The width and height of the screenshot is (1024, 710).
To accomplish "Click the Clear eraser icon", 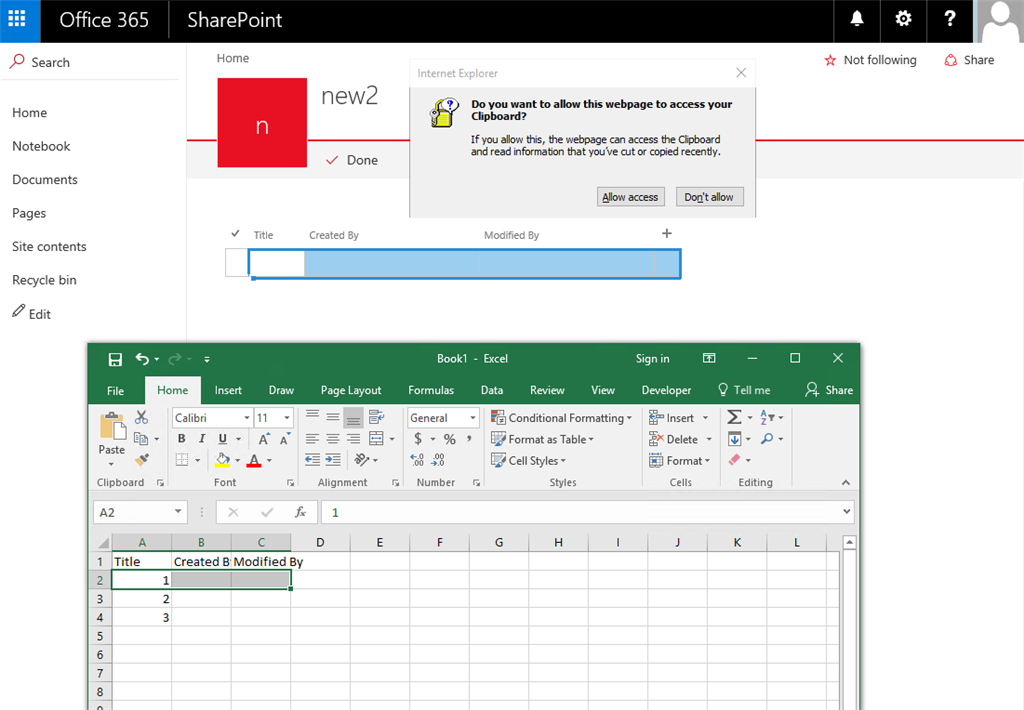I will point(735,460).
